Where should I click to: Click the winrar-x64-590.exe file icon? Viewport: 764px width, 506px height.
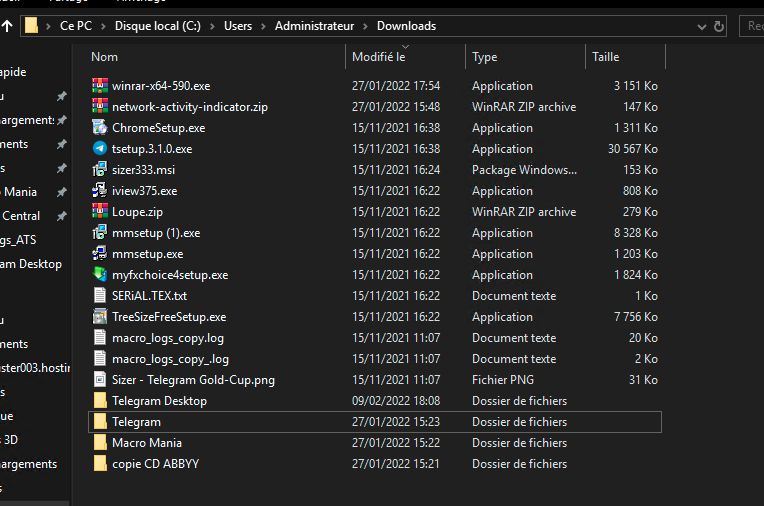[100, 86]
